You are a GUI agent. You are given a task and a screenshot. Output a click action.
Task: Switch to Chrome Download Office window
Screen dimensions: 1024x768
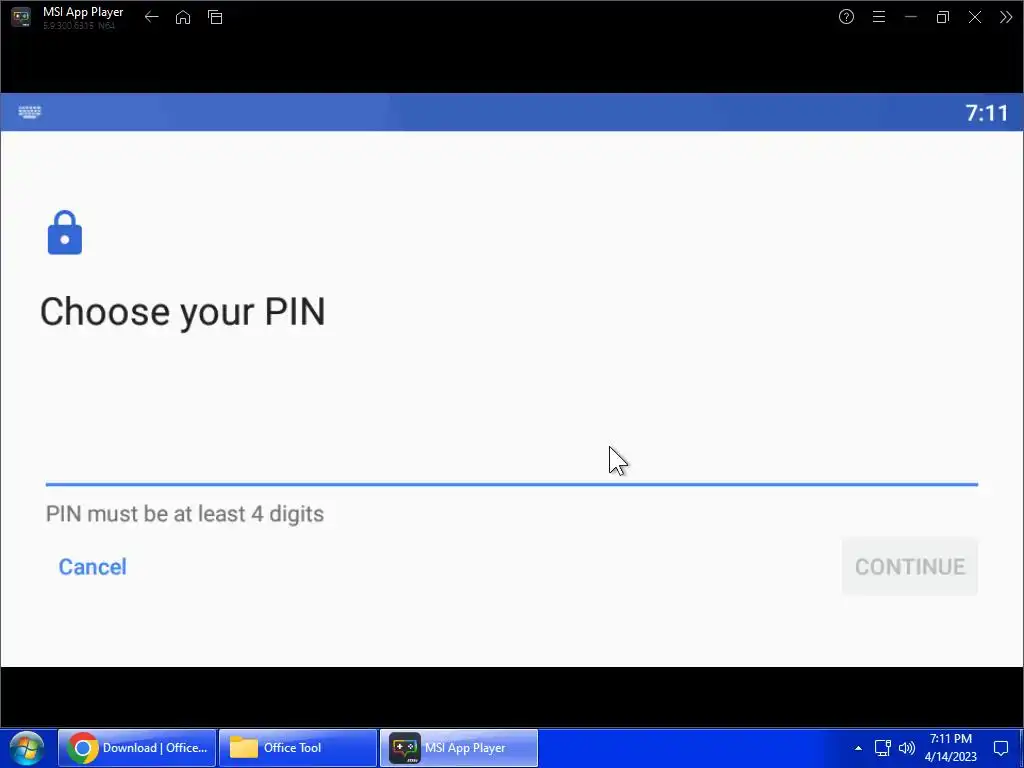click(137, 748)
